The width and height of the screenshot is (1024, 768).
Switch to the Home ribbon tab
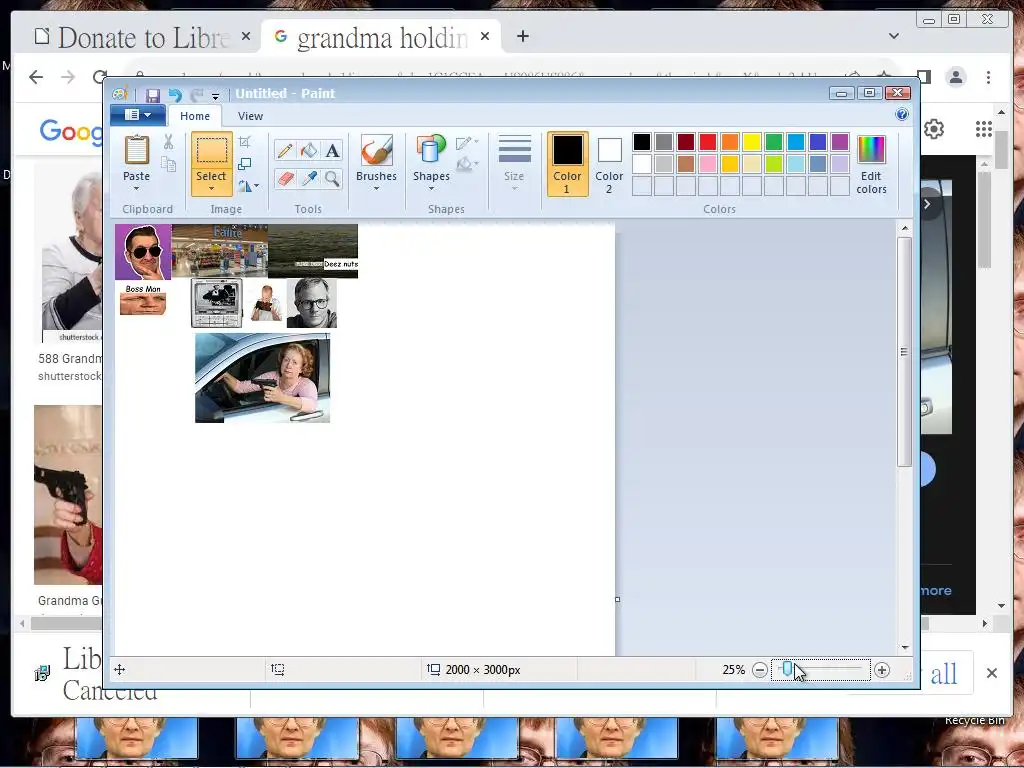(x=195, y=116)
